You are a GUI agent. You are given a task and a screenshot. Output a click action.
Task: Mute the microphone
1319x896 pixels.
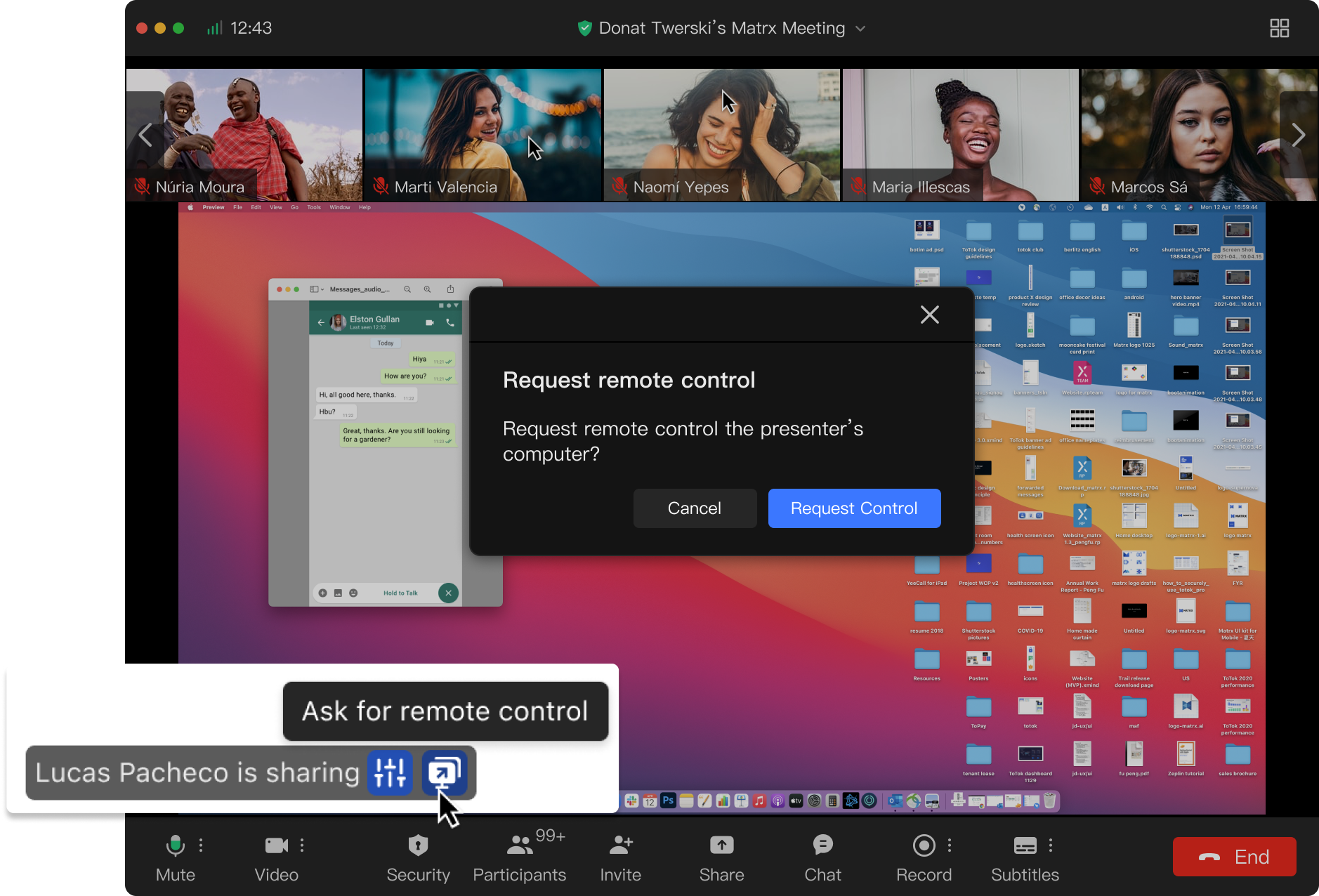point(175,845)
